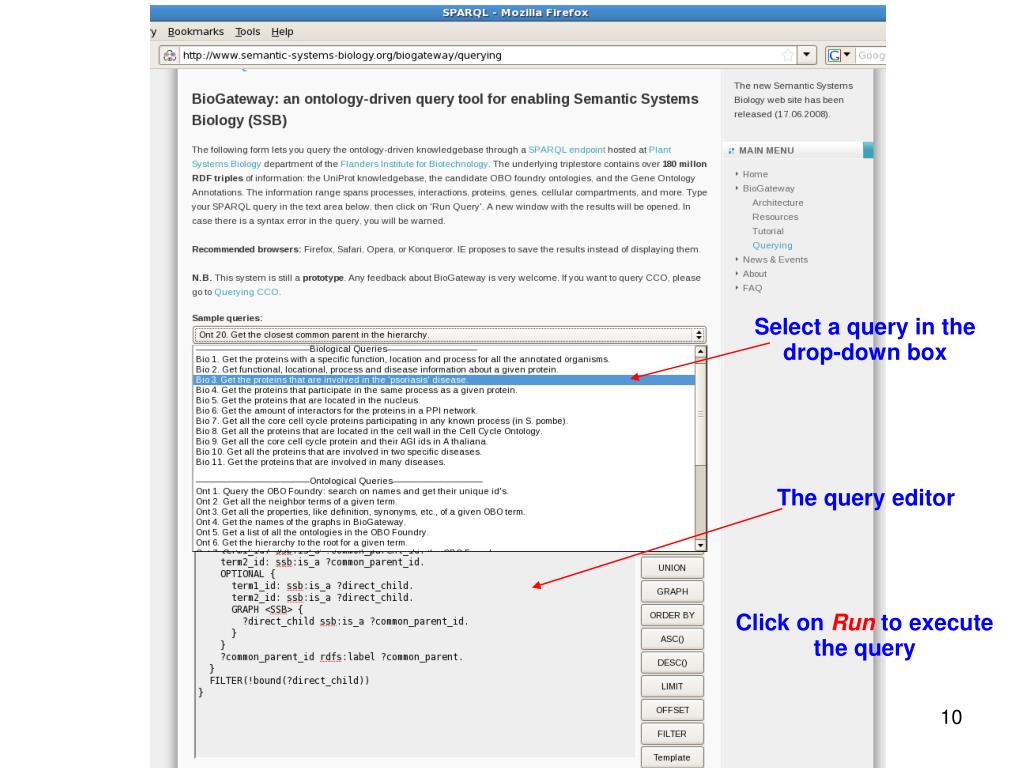This screenshot has height=768, width=1024.
Task: Click the site identity icon in the URL bar
Action: click(x=169, y=56)
